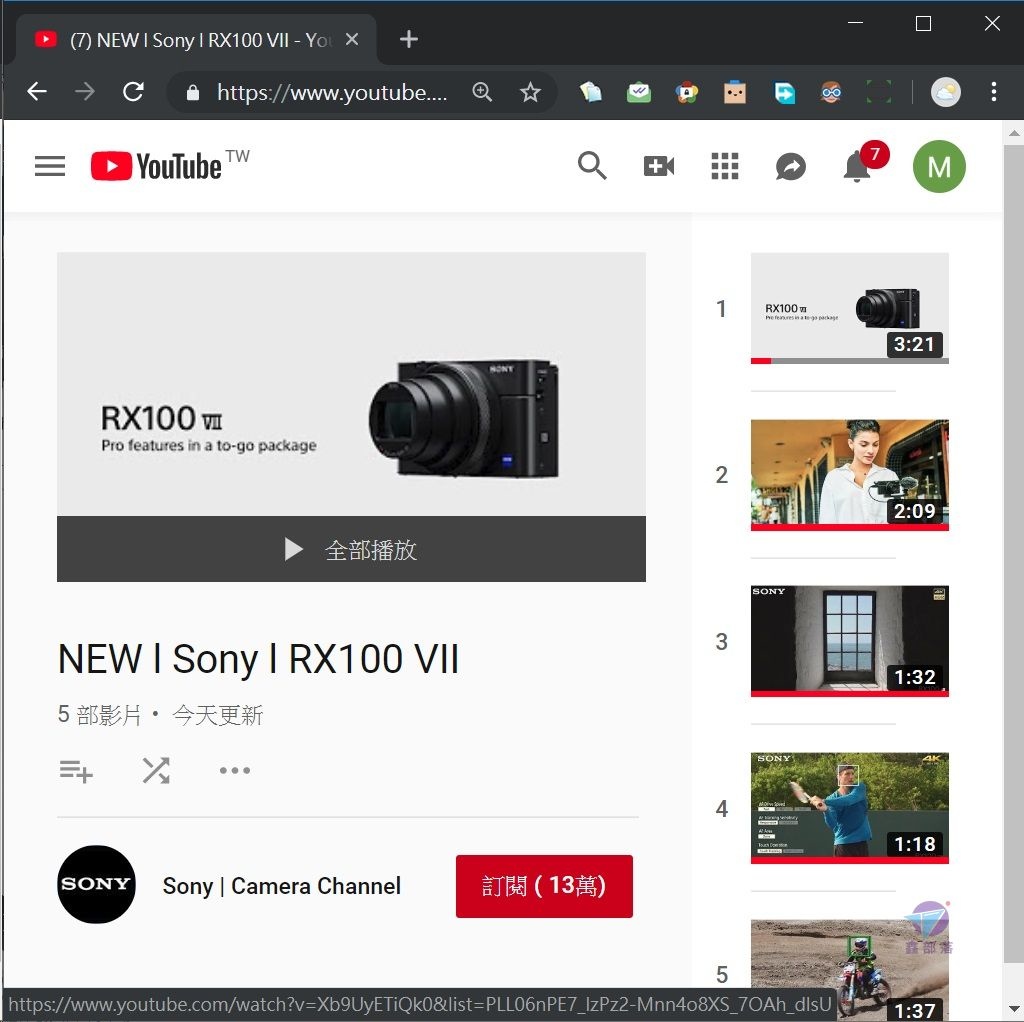Screen dimensions: 1024x1022
Task: Click the glasses face extension icon
Action: point(831,91)
